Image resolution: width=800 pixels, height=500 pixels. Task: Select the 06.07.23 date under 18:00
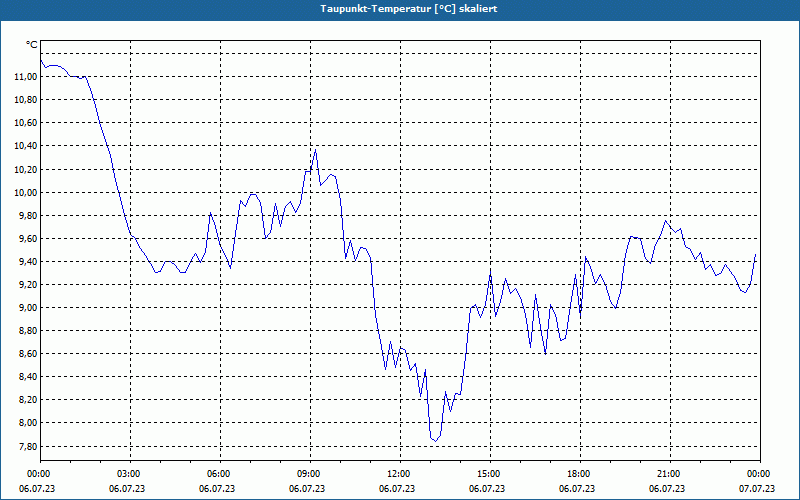pos(577,489)
